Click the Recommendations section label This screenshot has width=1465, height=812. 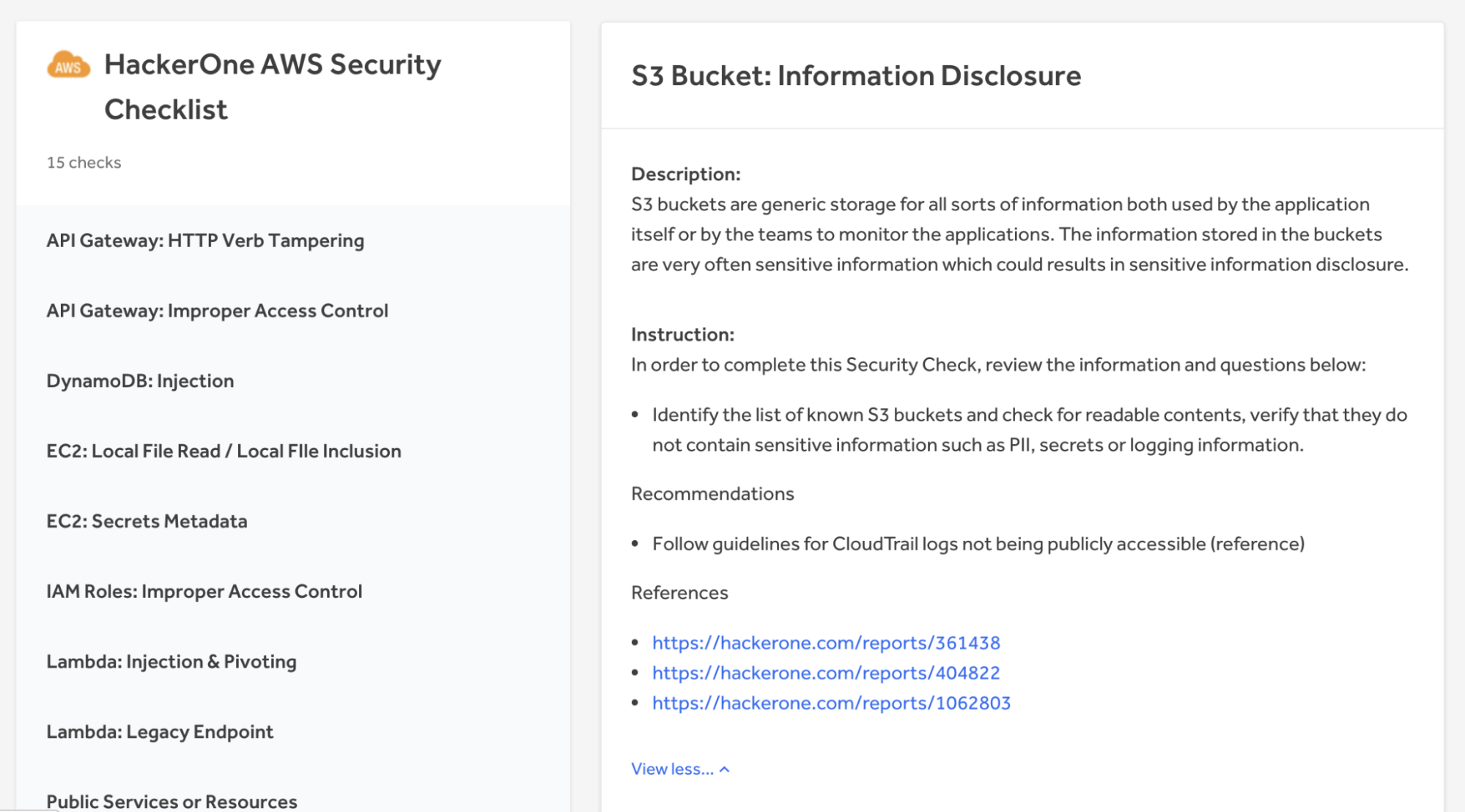point(712,494)
